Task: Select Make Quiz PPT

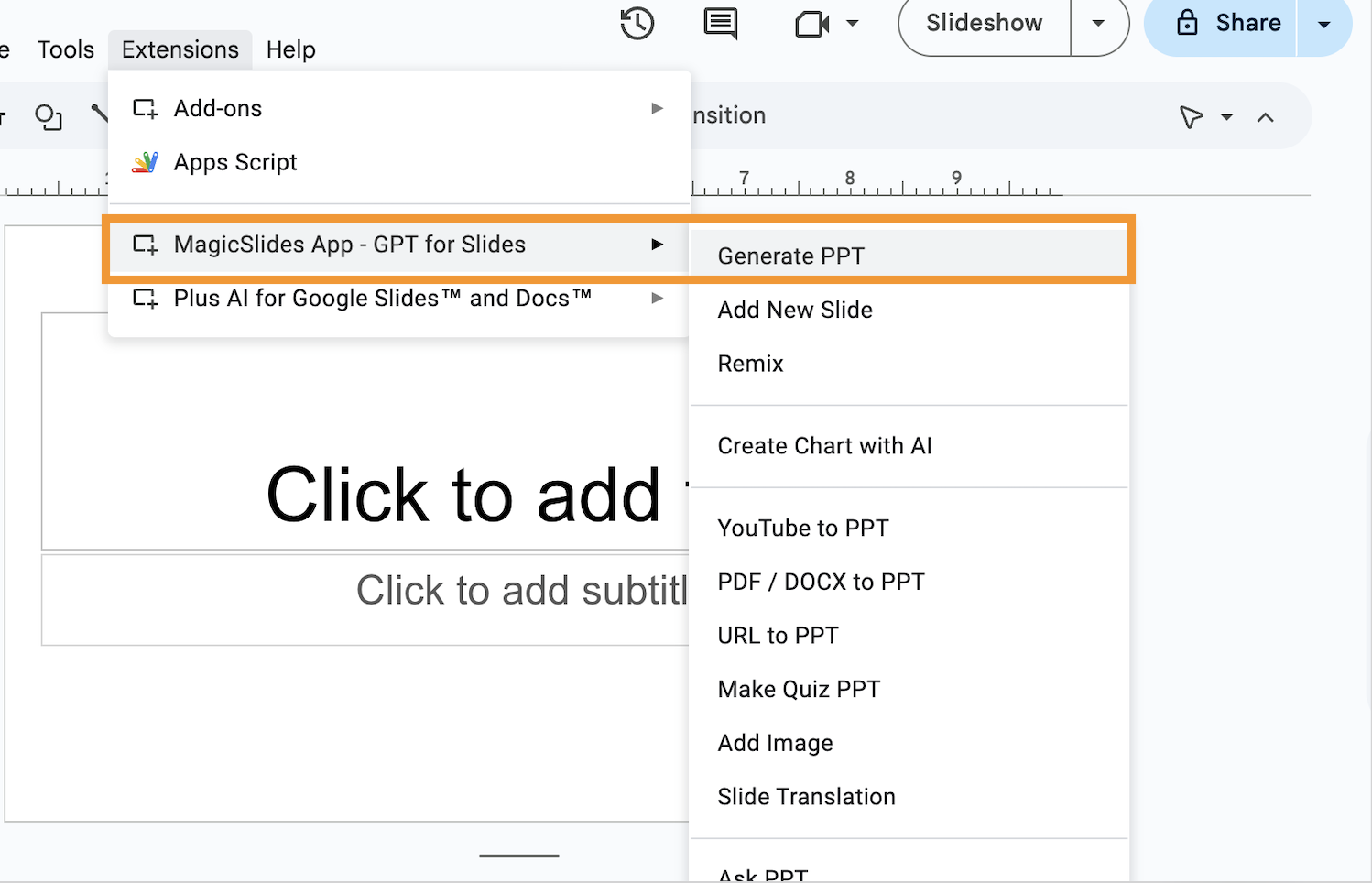Action: [909, 689]
